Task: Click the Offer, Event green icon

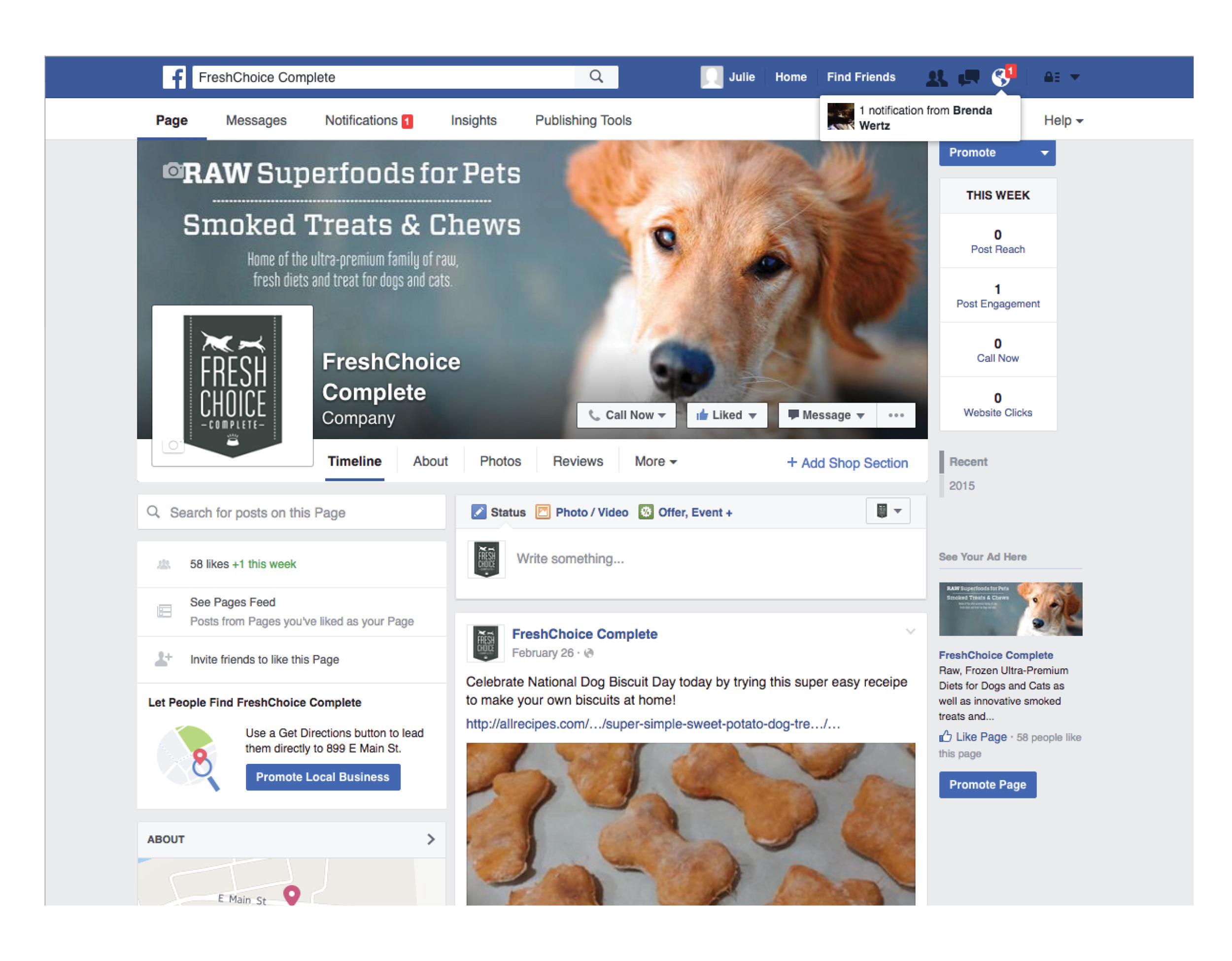Action: 646,512
